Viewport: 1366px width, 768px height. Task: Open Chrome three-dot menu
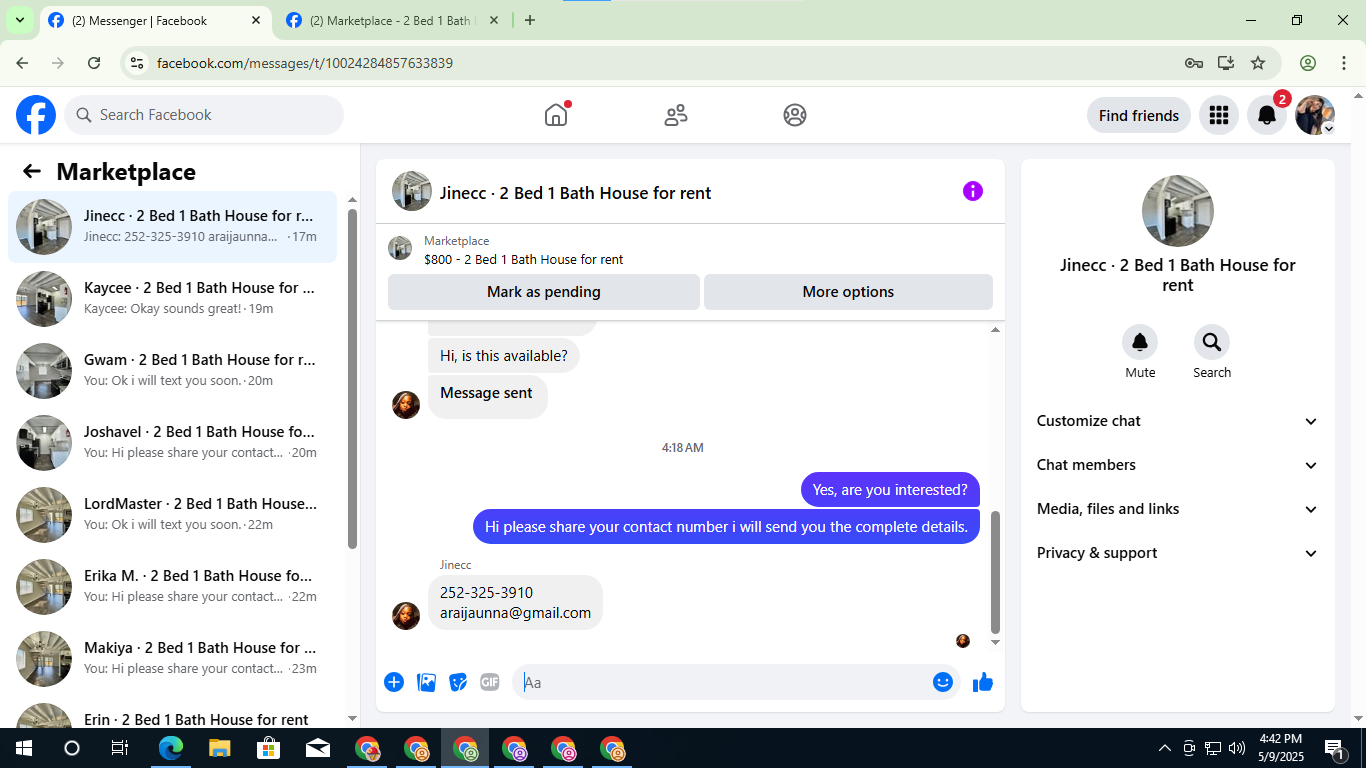point(1343,63)
